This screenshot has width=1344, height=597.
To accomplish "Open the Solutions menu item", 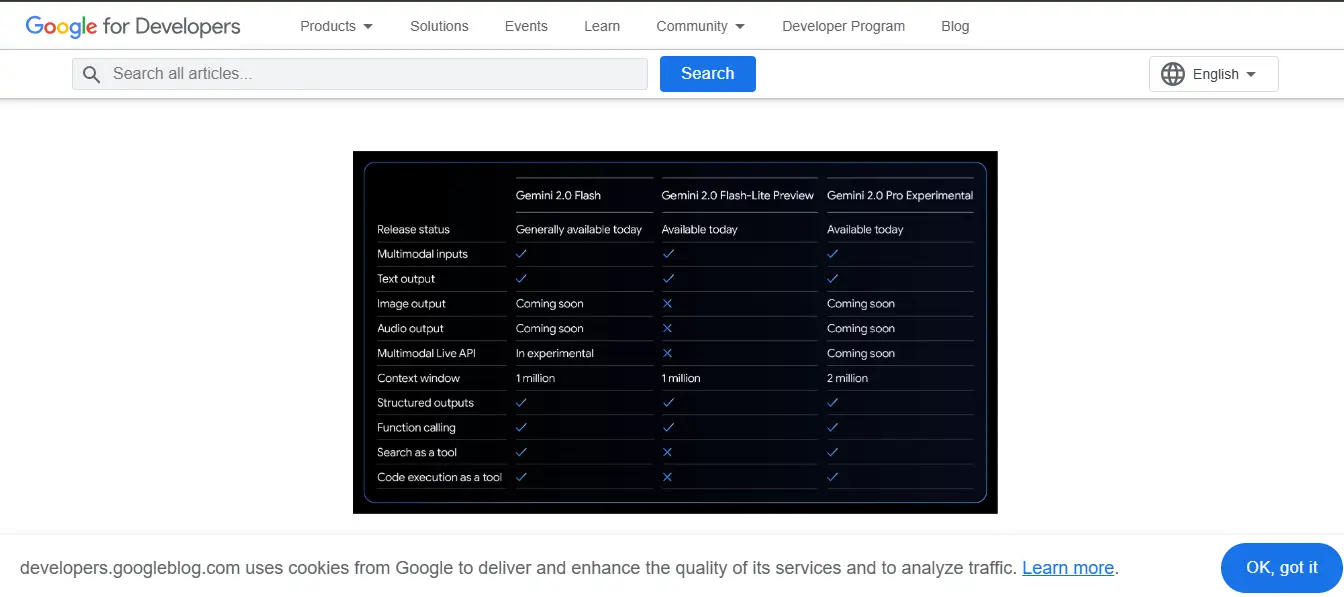I will 439,26.
